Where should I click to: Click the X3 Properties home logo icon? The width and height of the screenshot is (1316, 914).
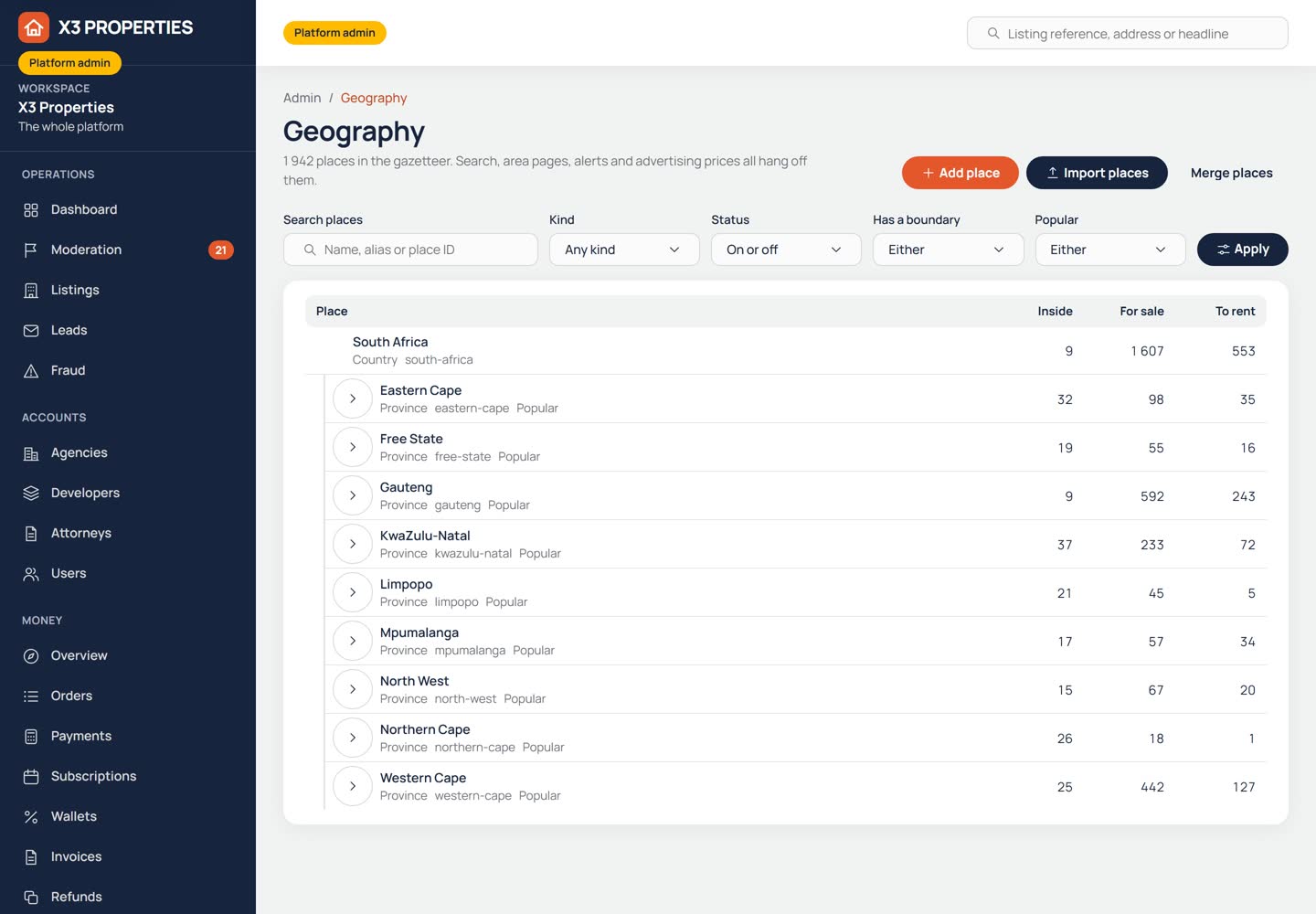coord(34,27)
